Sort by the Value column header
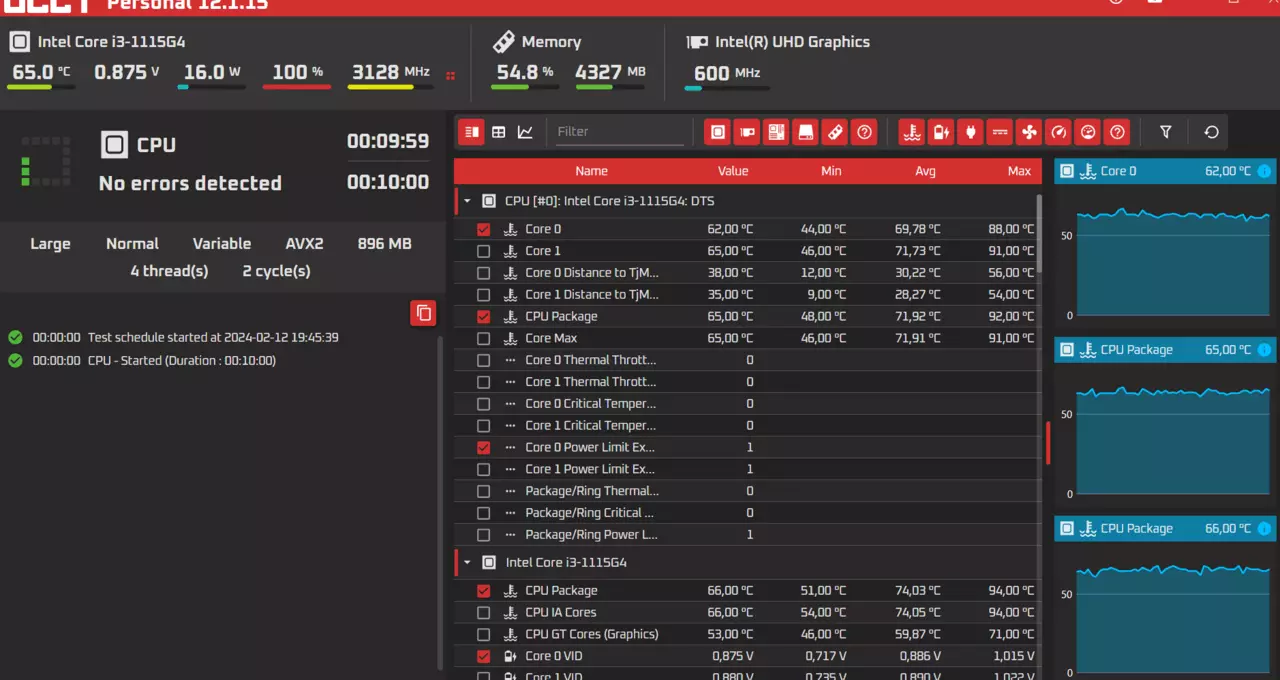Image resolution: width=1280 pixels, height=680 pixels. coord(733,171)
